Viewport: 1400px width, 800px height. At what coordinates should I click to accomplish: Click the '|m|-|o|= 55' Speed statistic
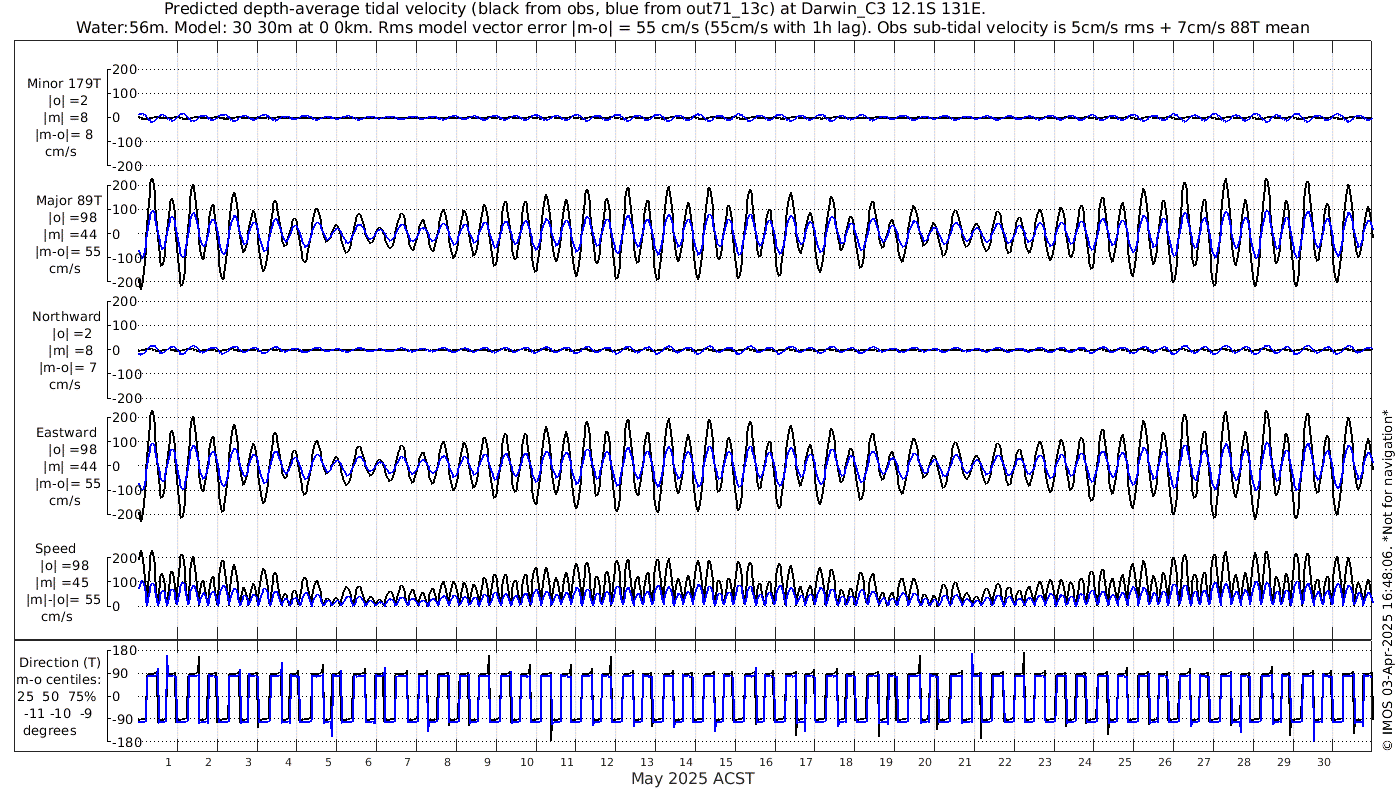click(x=64, y=600)
